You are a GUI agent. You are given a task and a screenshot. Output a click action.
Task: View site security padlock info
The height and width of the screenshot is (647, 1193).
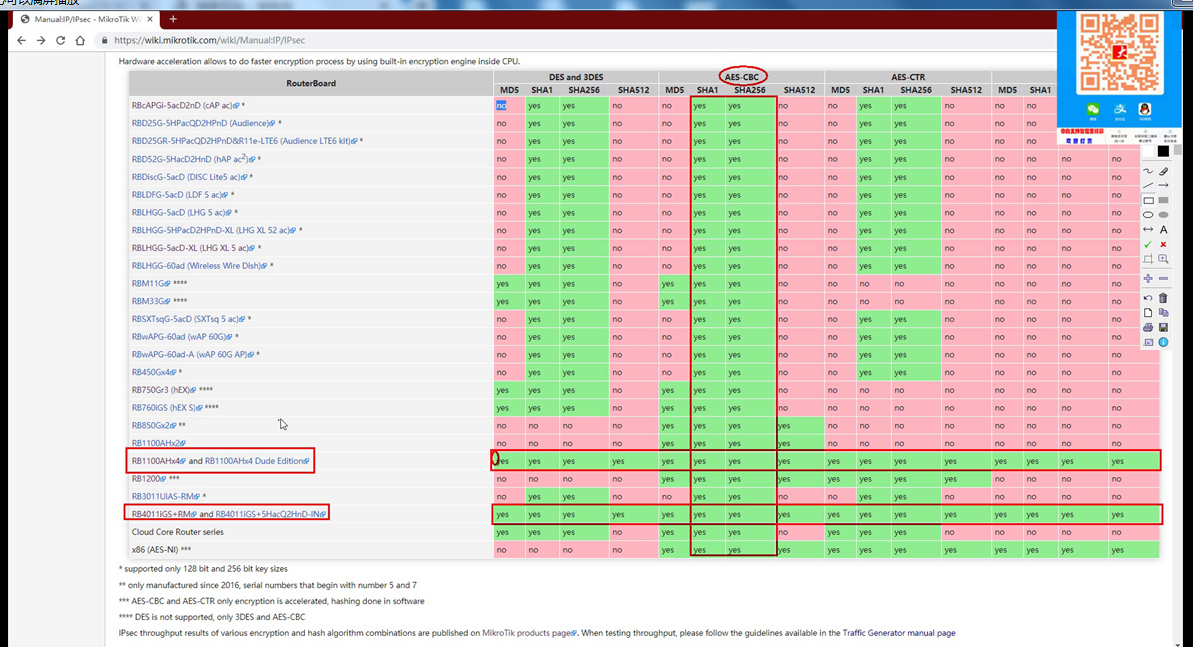104,40
